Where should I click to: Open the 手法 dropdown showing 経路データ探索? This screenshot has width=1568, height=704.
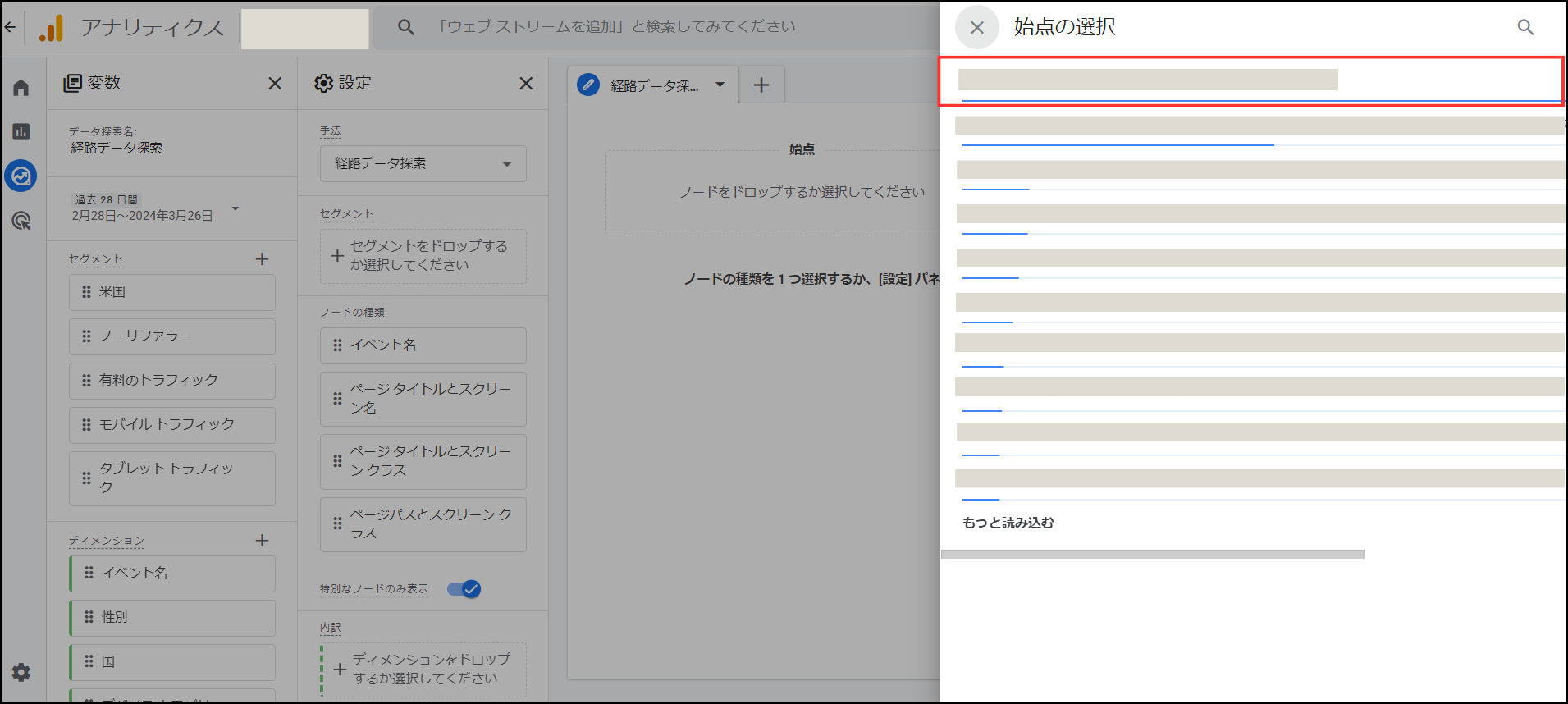(x=423, y=163)
